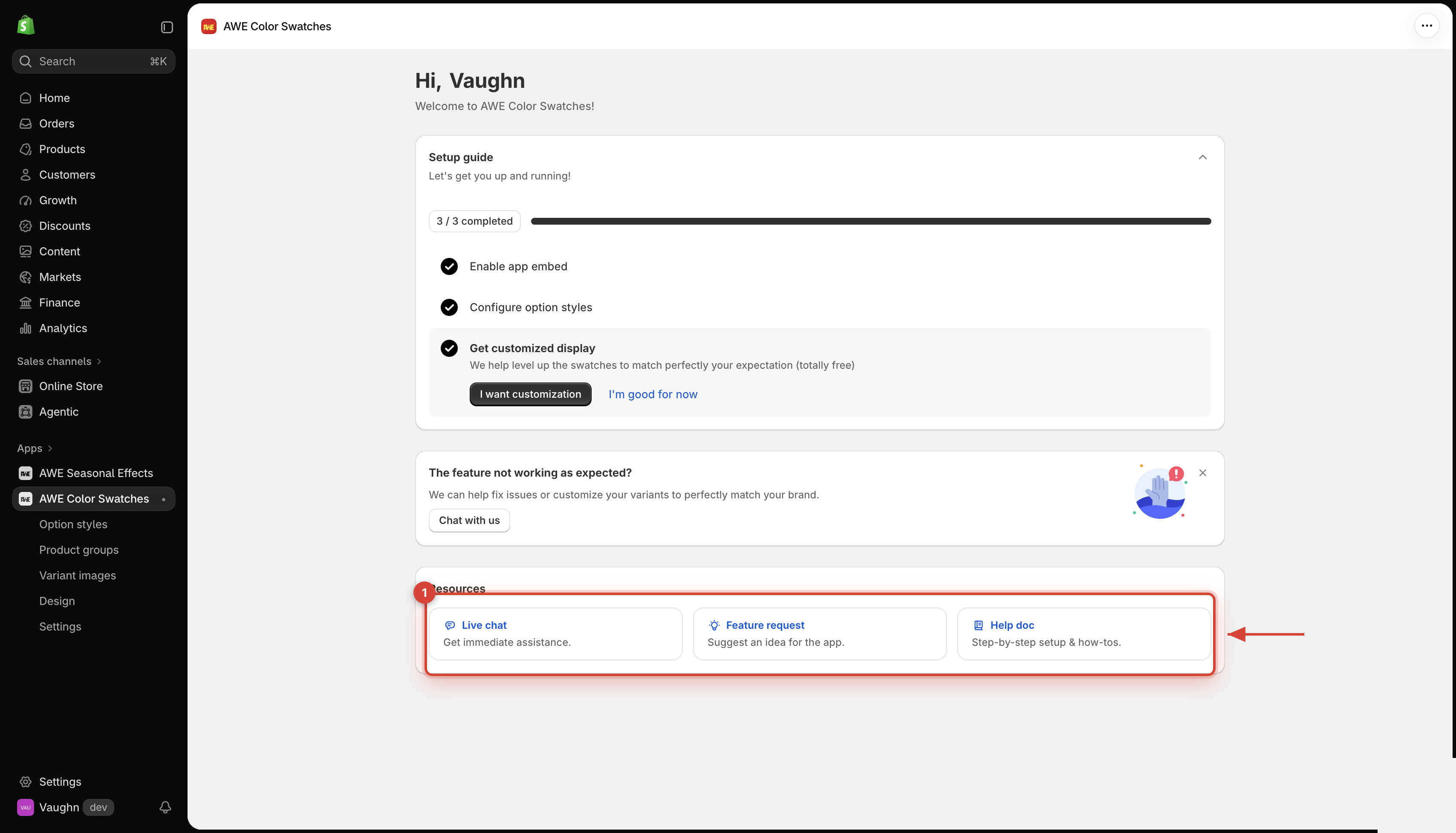Click the Vaughn avatar icon
The width and height of the screenshot is (1456, 833).
point(25,807)
